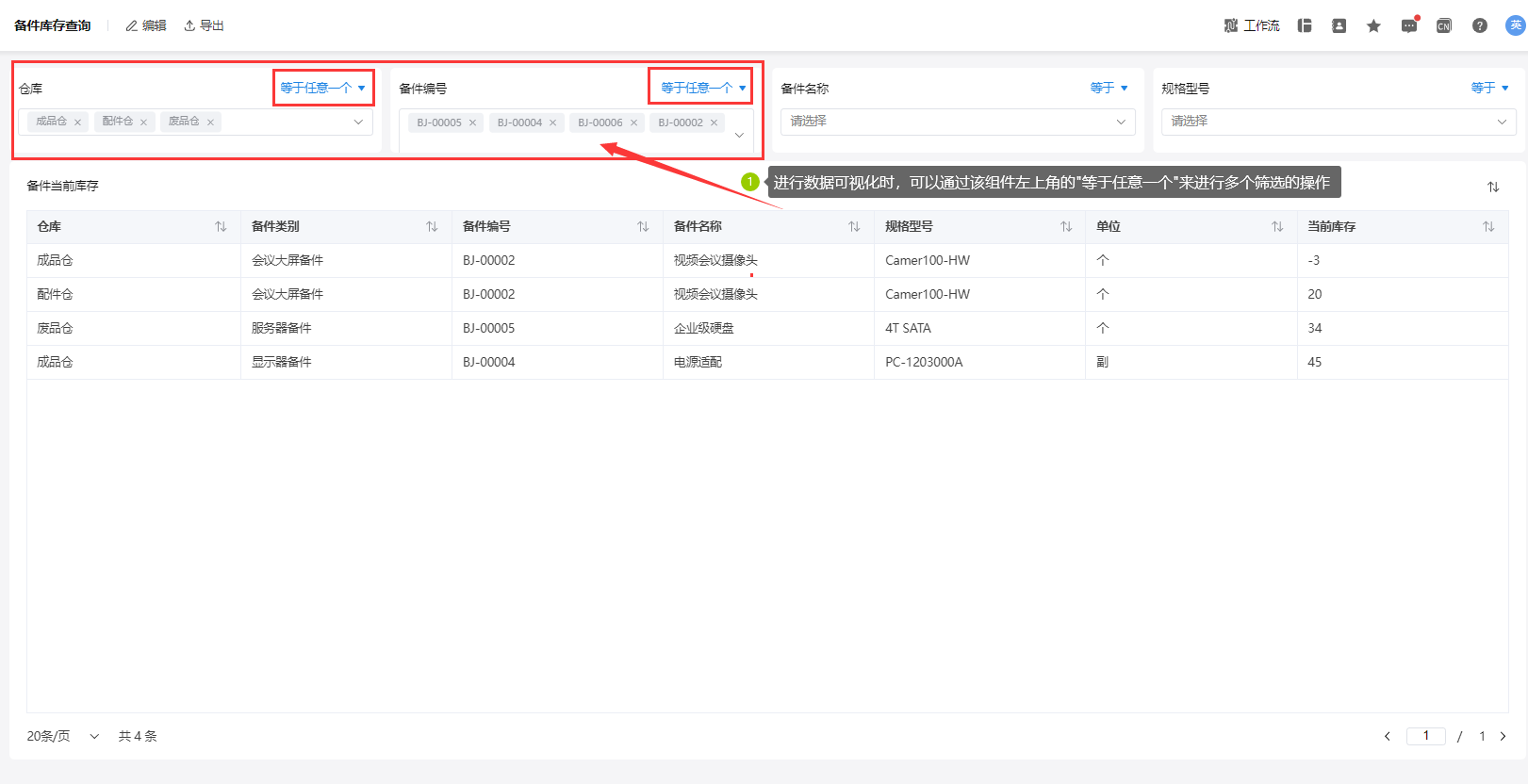This screenshot has width=1528, height=784.
Task: Go to previous page arrow
Action: 1387,736
